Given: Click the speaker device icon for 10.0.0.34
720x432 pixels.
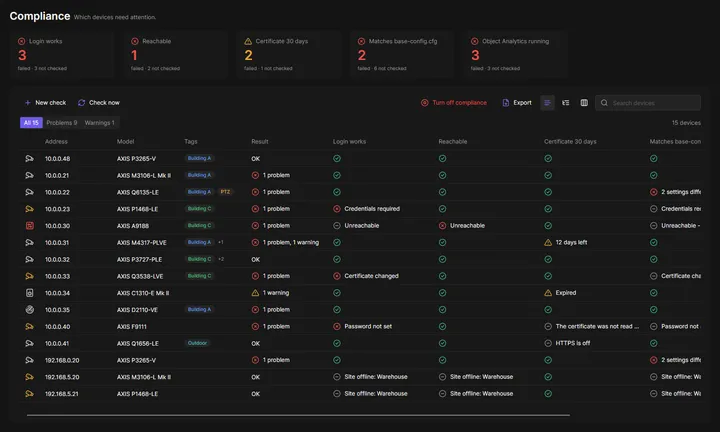Looking at the screenshot, I should tap(29, 293).
